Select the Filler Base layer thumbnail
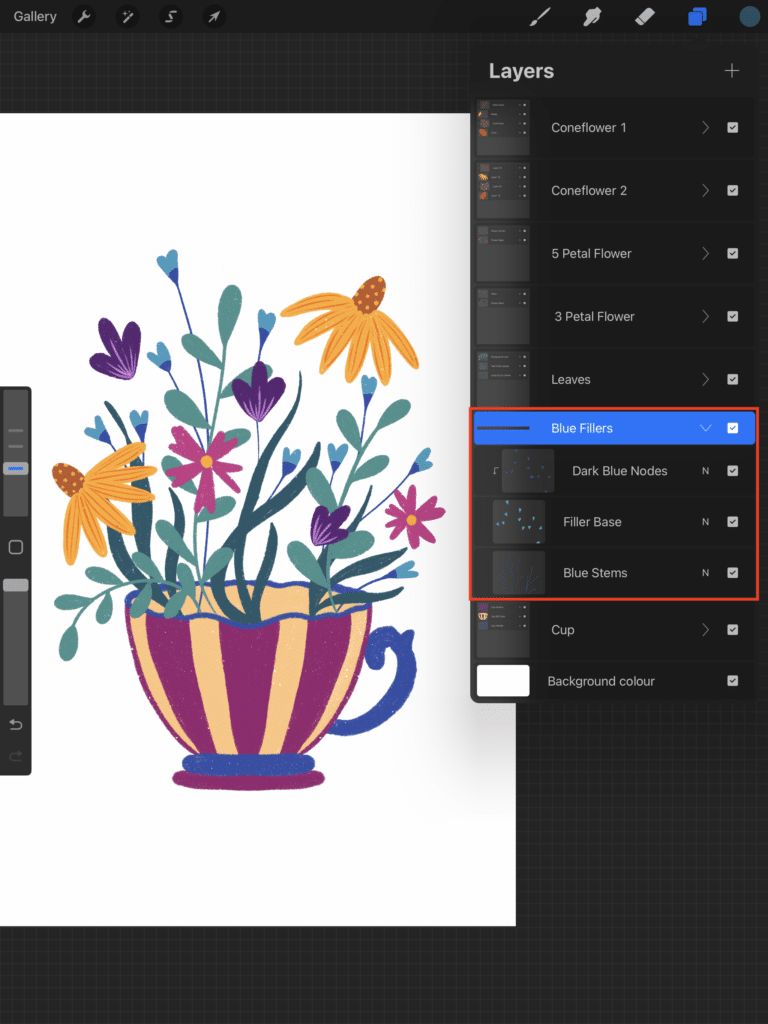768x1024 pixels. [x=519, y=522]
